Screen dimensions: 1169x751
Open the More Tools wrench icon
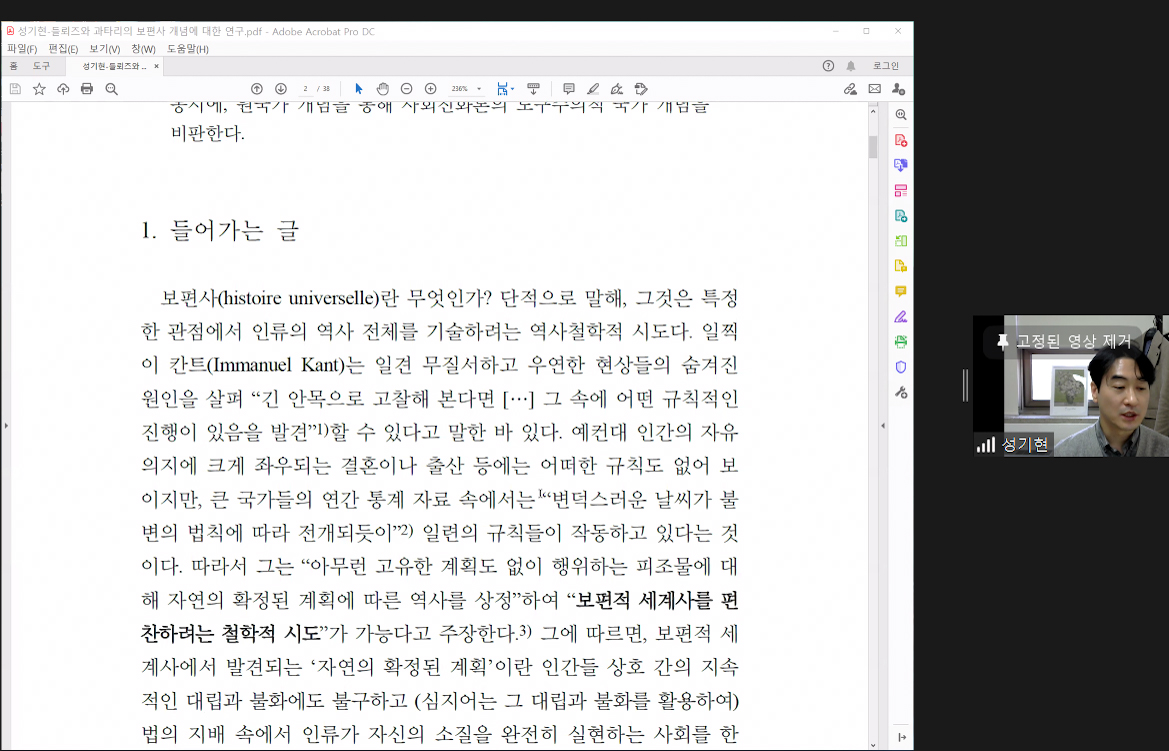tap(901, 392)
